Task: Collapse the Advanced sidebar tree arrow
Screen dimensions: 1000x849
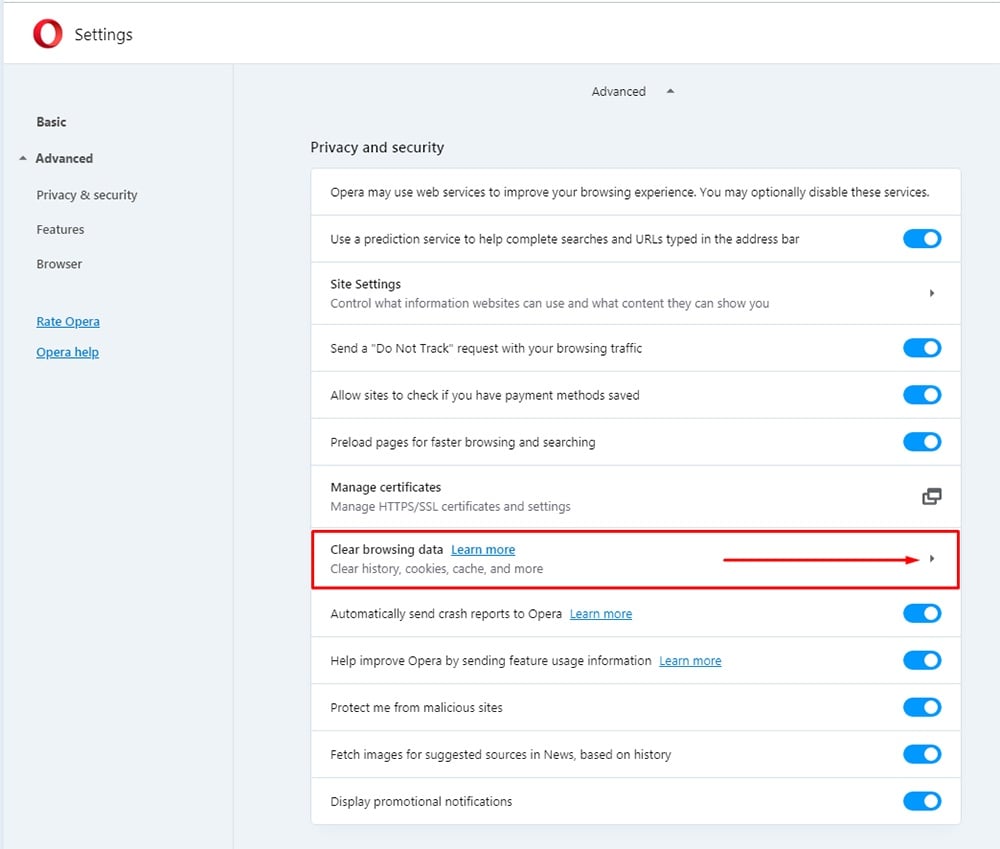Action: click(x=23, y=158)
